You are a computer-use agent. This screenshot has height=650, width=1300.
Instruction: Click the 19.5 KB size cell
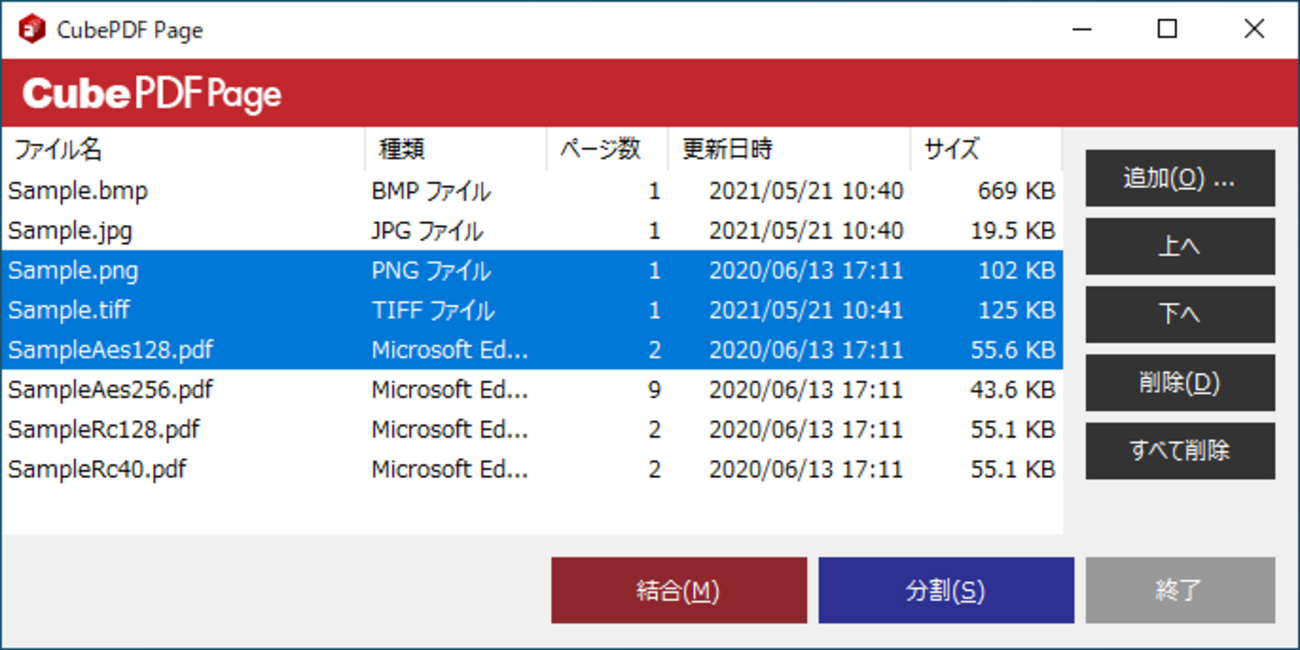click(1012, 231)
